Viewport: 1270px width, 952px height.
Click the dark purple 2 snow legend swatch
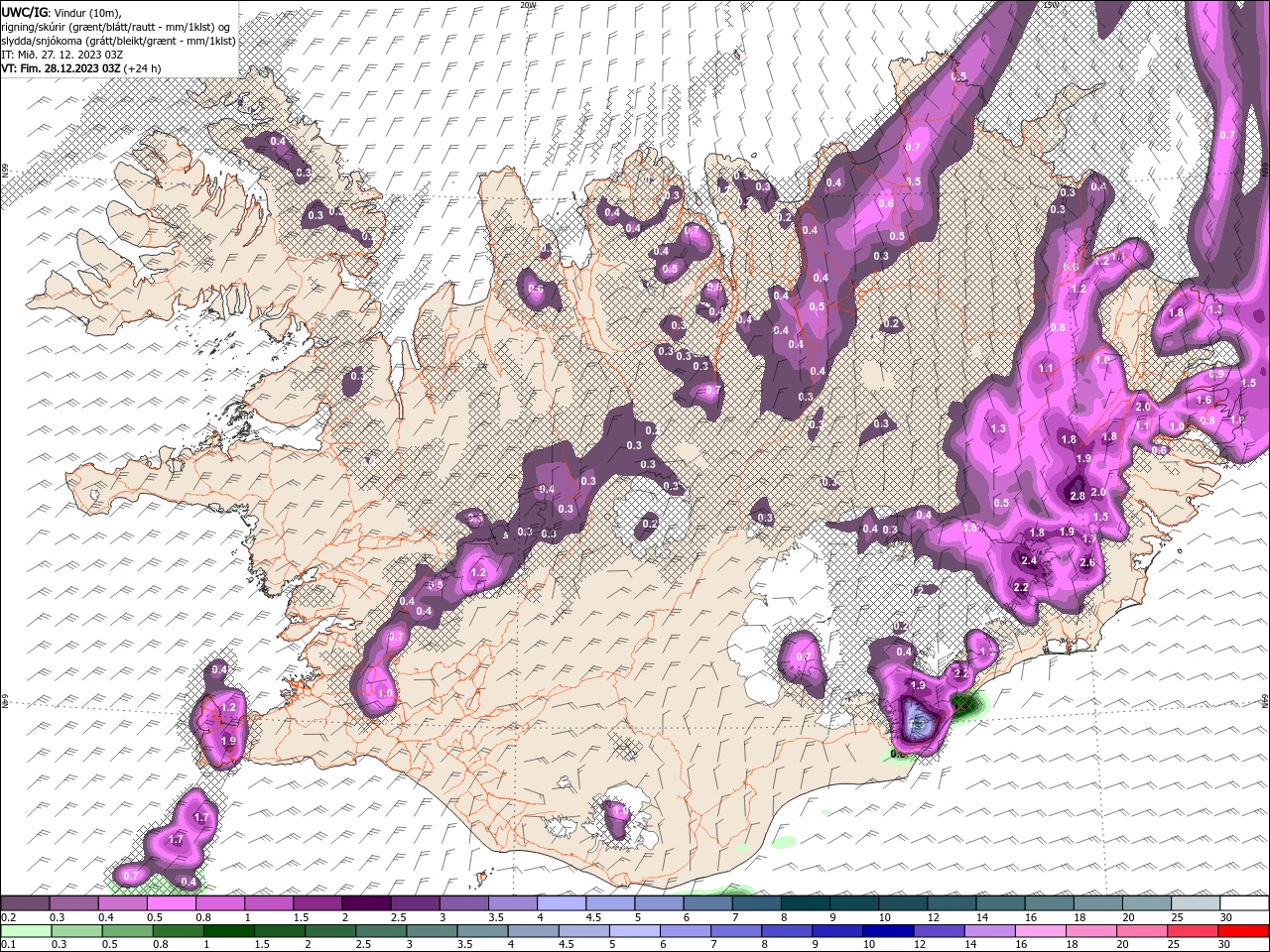click(x=366, y=903)
